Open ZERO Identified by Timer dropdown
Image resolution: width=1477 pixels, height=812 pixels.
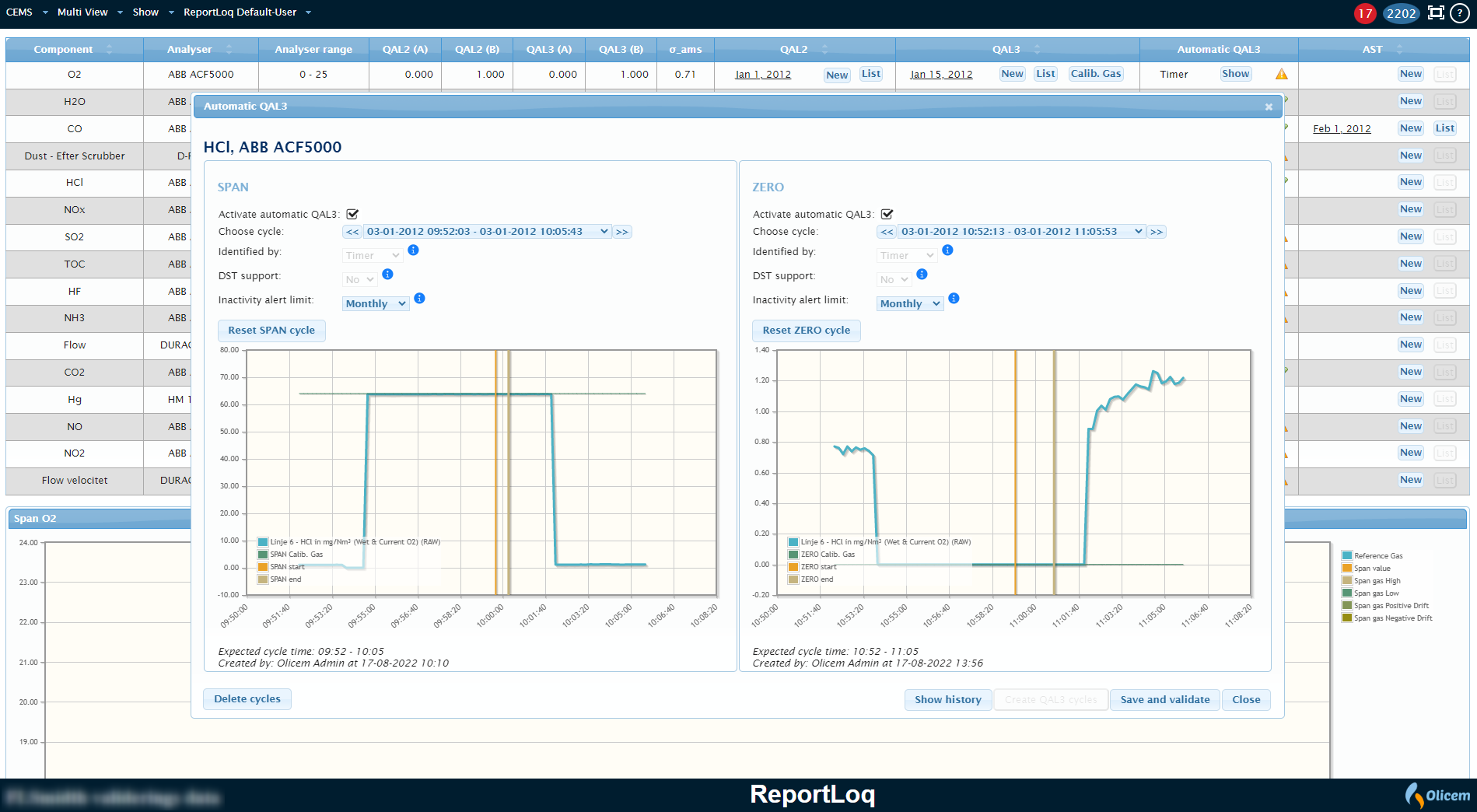point(907,255)
